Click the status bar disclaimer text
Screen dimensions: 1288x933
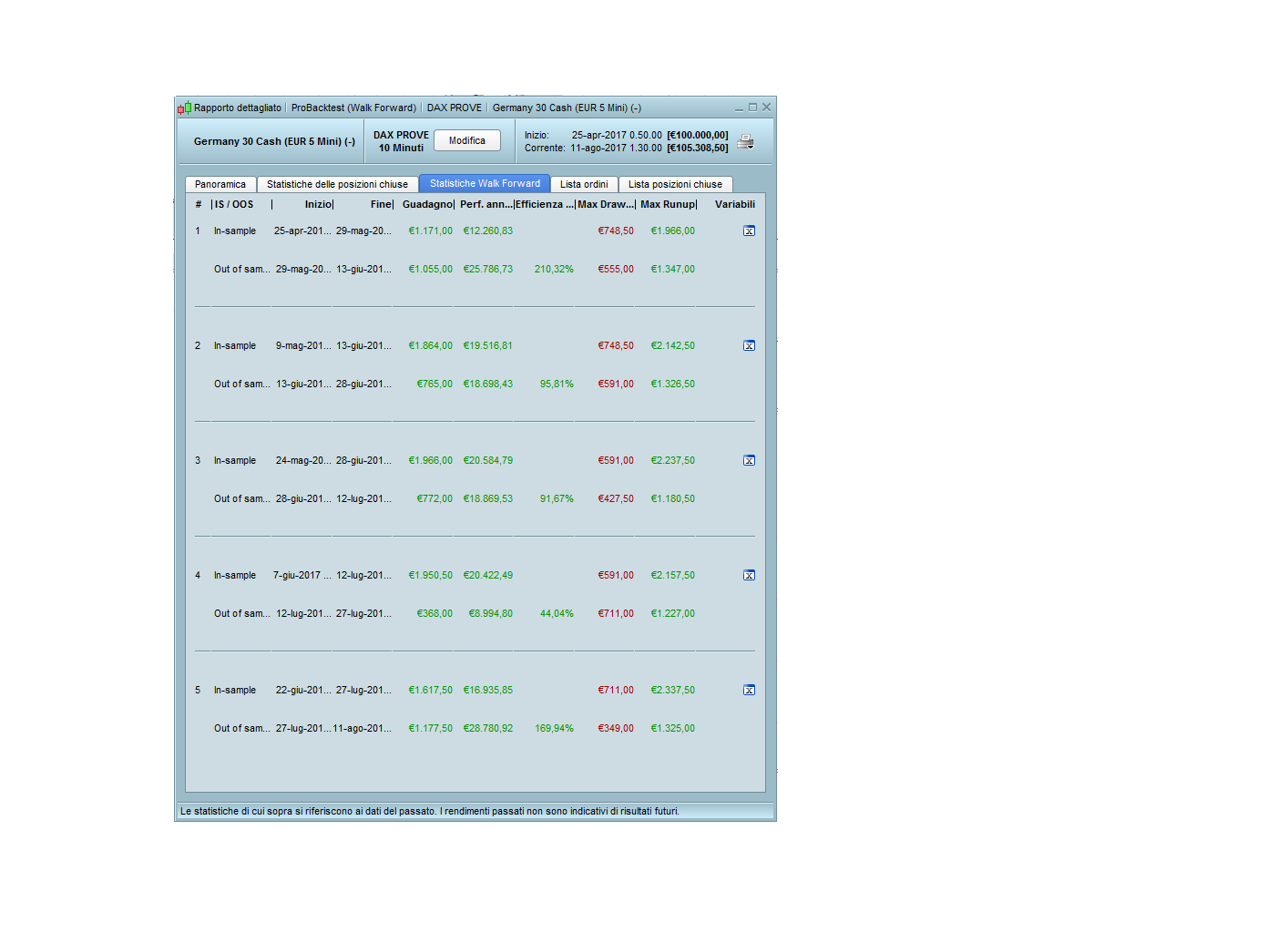(430, 811)
